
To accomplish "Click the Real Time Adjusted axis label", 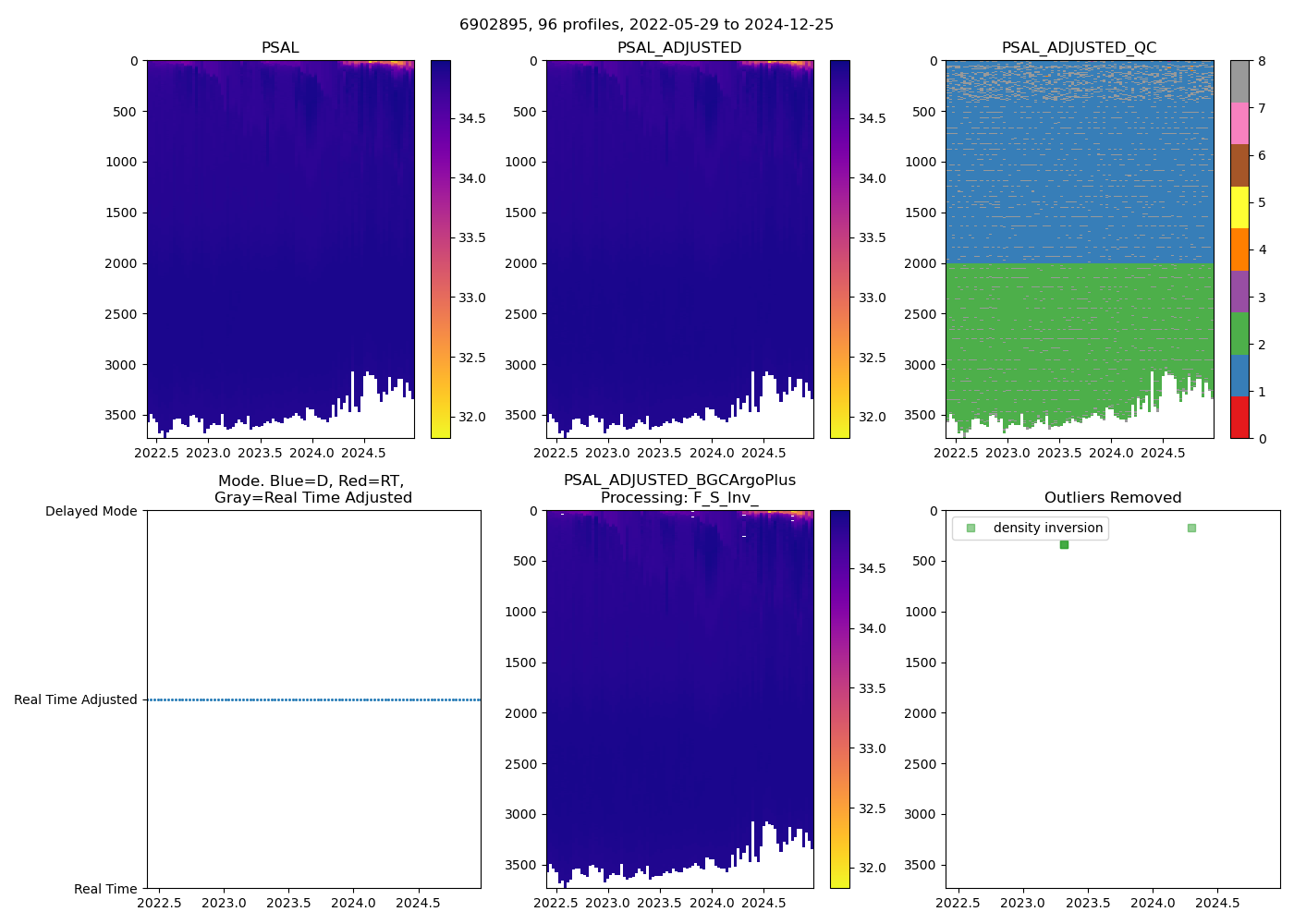I will (76, 699).
